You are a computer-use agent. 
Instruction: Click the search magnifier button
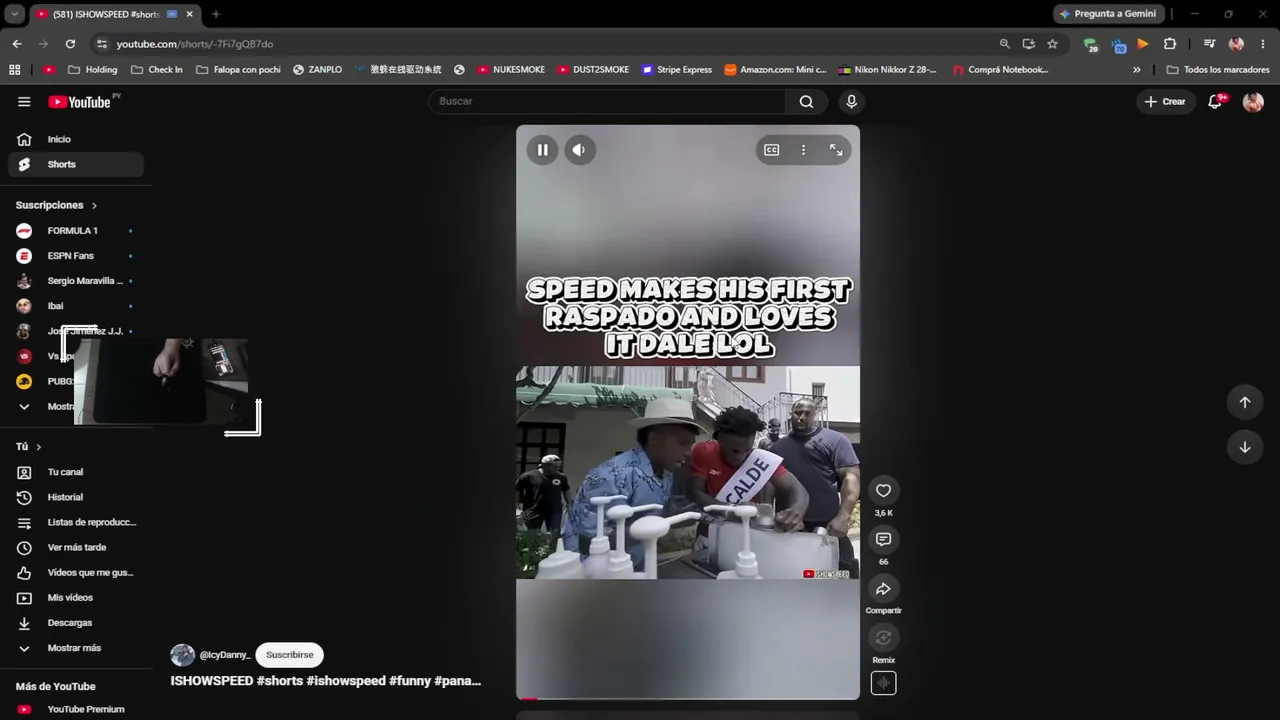(x=806, y=101)
